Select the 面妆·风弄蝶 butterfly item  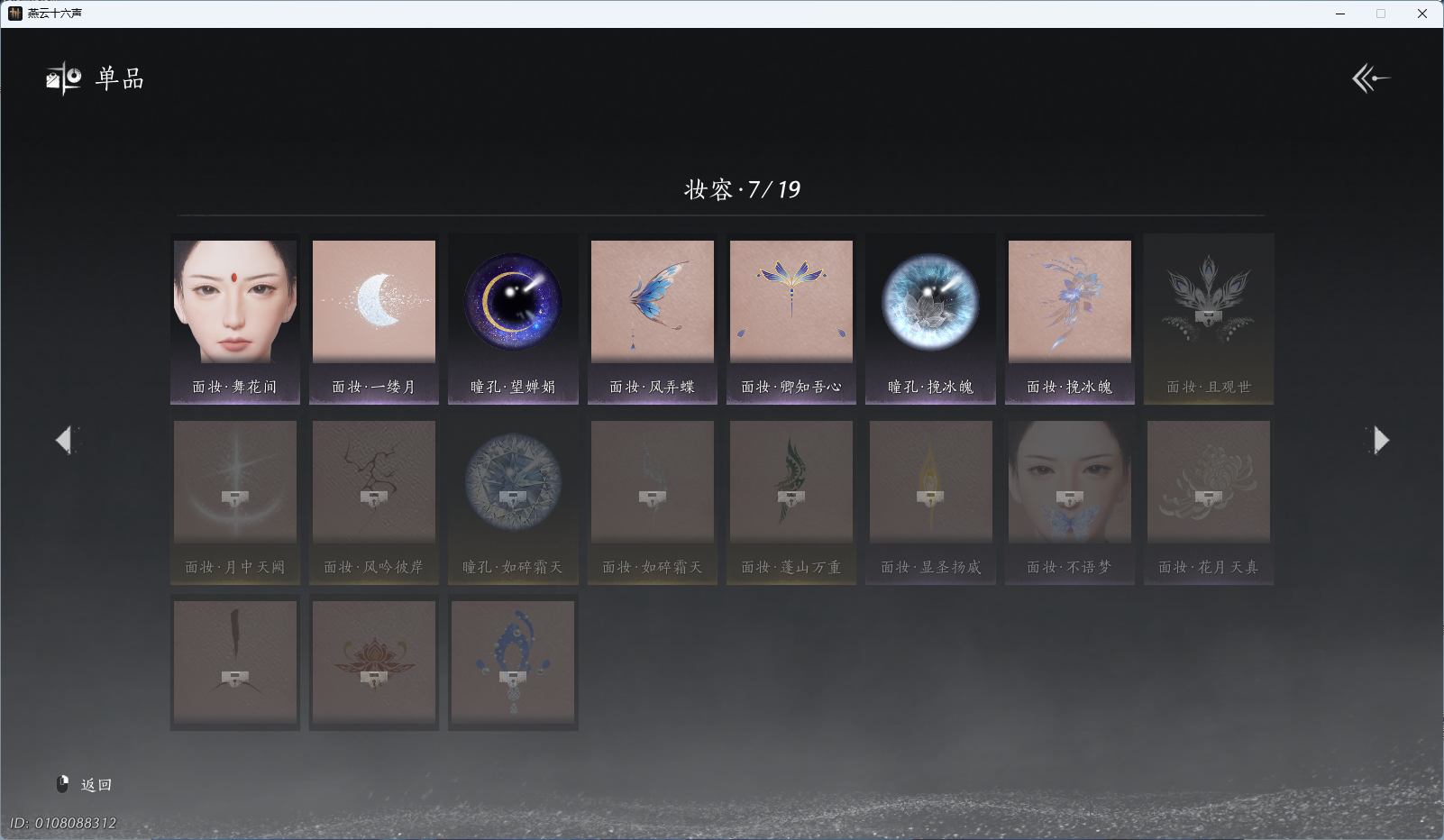point(653,319)
